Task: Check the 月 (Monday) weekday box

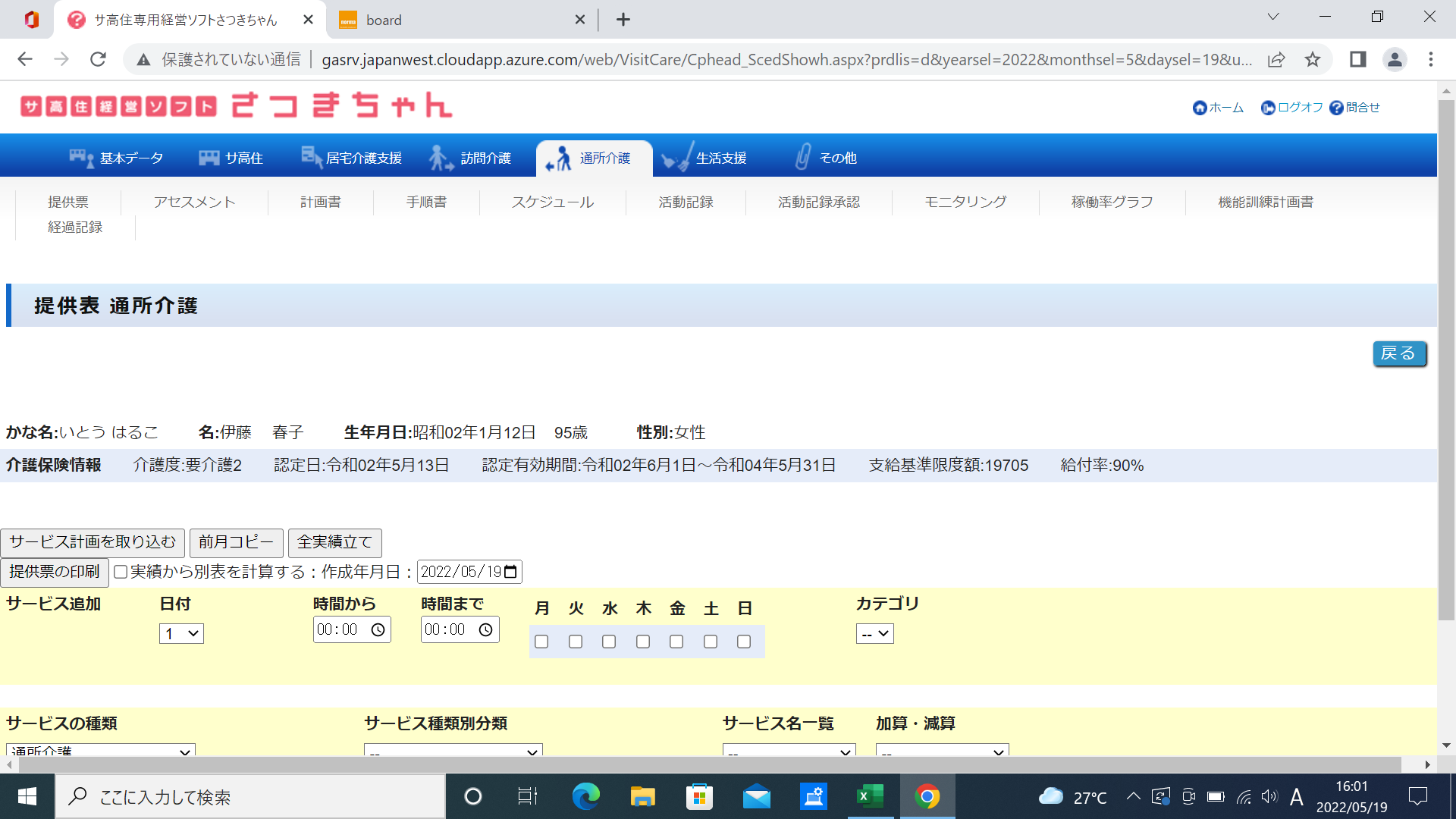Action: (x=541, y=642)
